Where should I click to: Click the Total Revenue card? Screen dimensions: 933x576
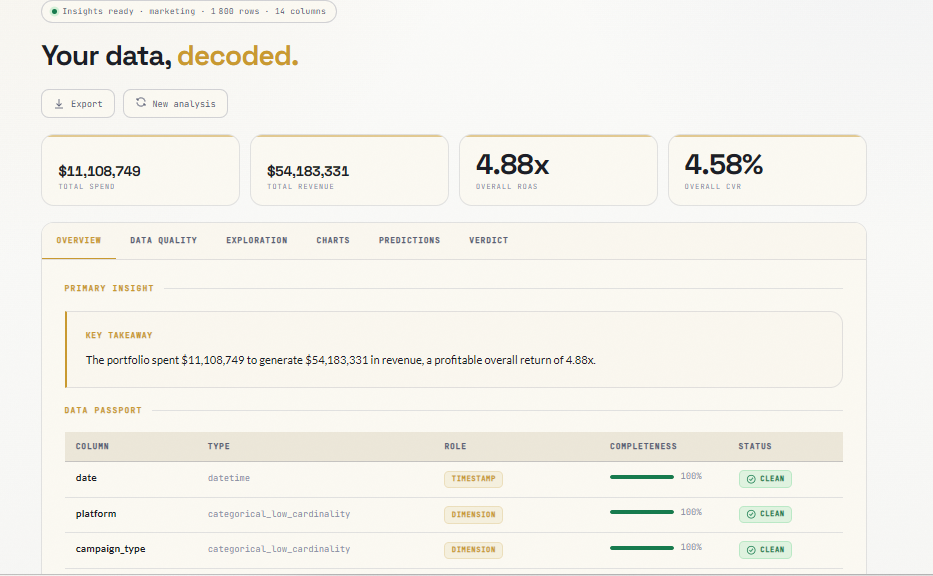349,170
